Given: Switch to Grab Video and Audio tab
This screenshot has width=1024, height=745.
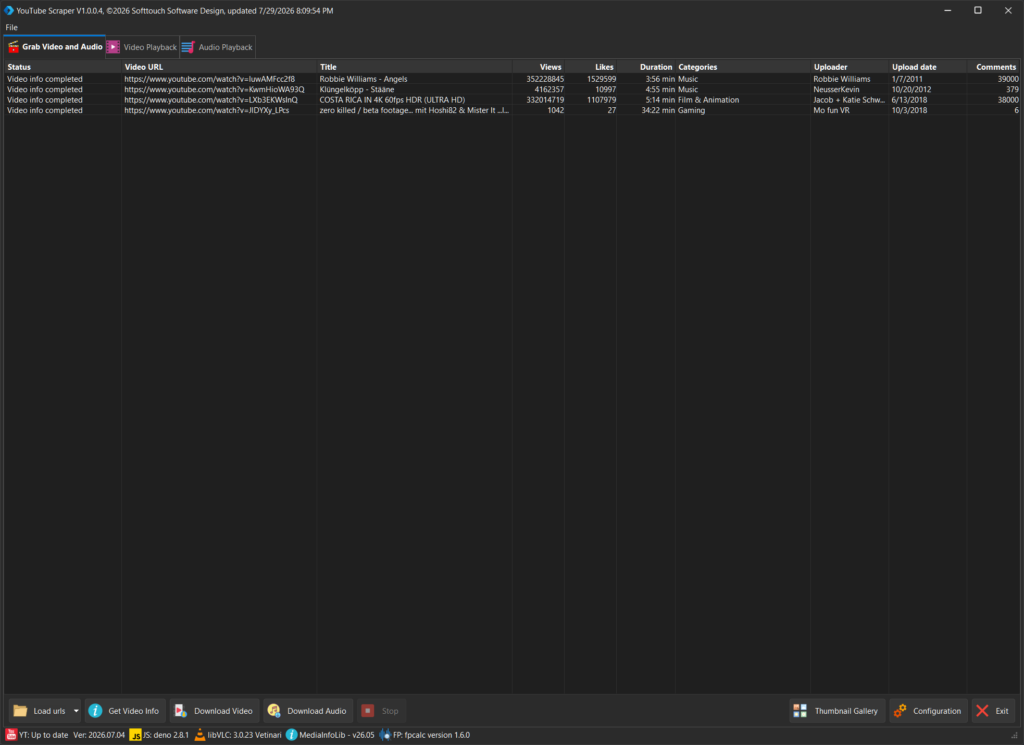Looking at the screenshot, I should (55, 47).
